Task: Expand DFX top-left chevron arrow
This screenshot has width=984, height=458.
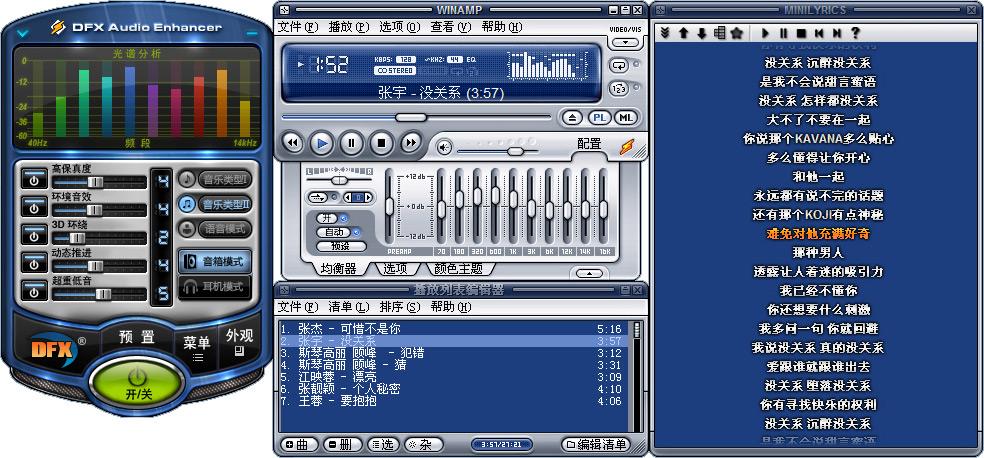Action: 23,32
